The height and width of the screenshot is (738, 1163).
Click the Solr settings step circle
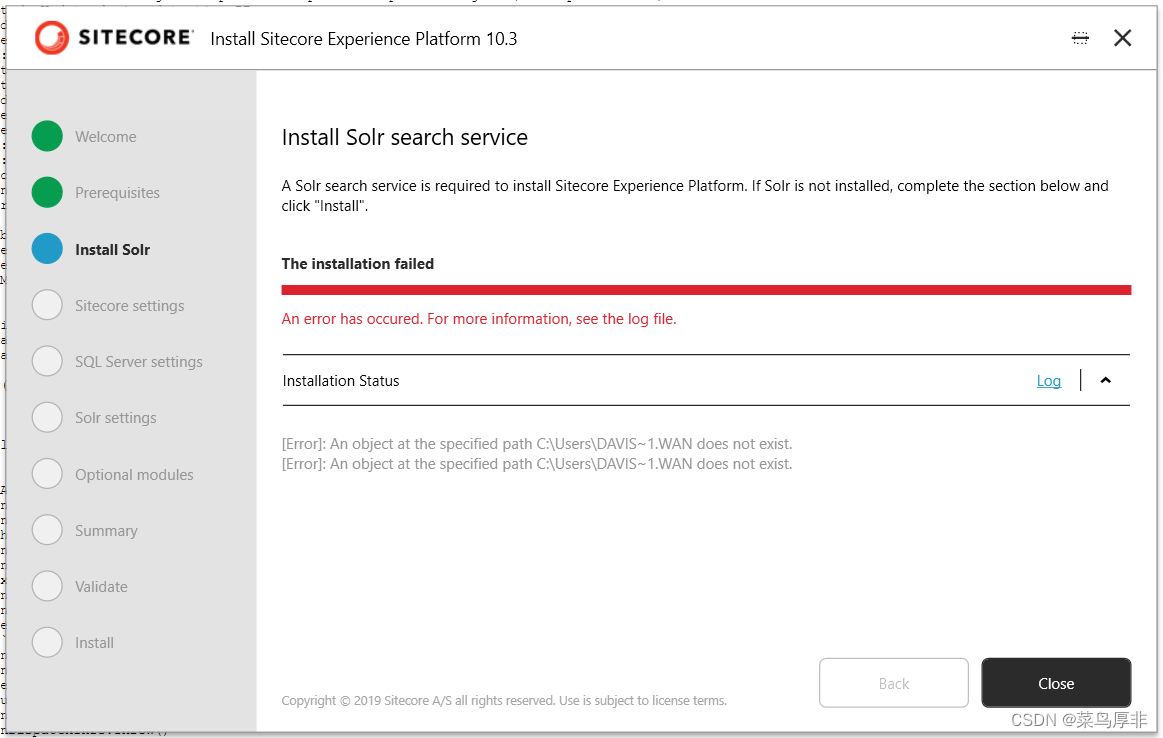[47, 417]
